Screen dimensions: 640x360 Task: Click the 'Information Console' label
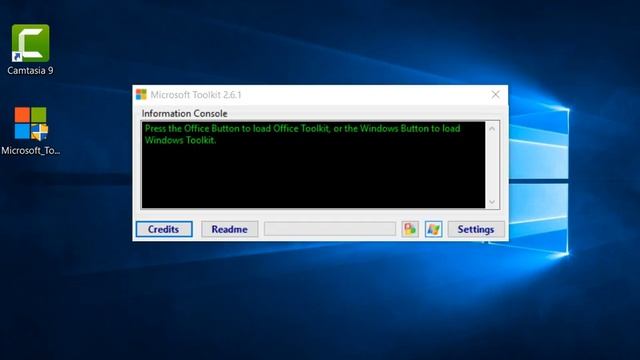click(184, 113)
